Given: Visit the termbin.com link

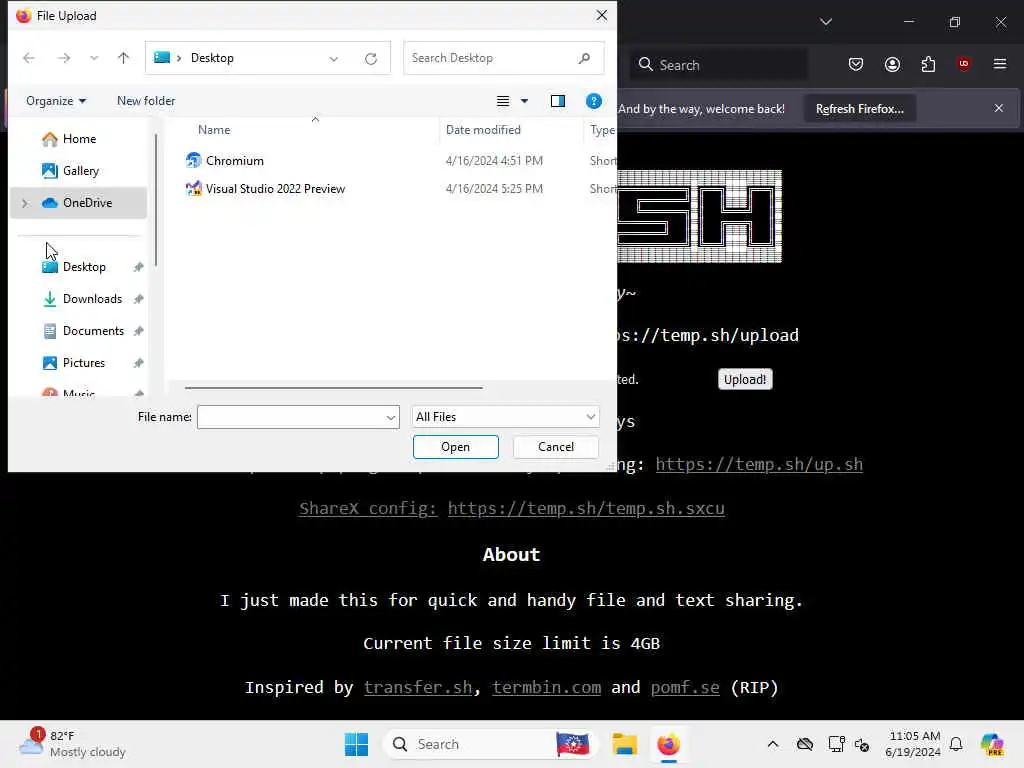Looking at the screenshot, I should [x=547, y=687].
